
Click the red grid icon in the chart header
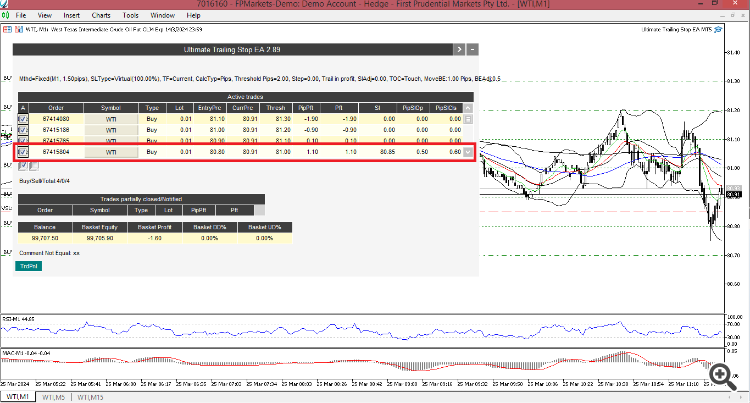point(7,30)
